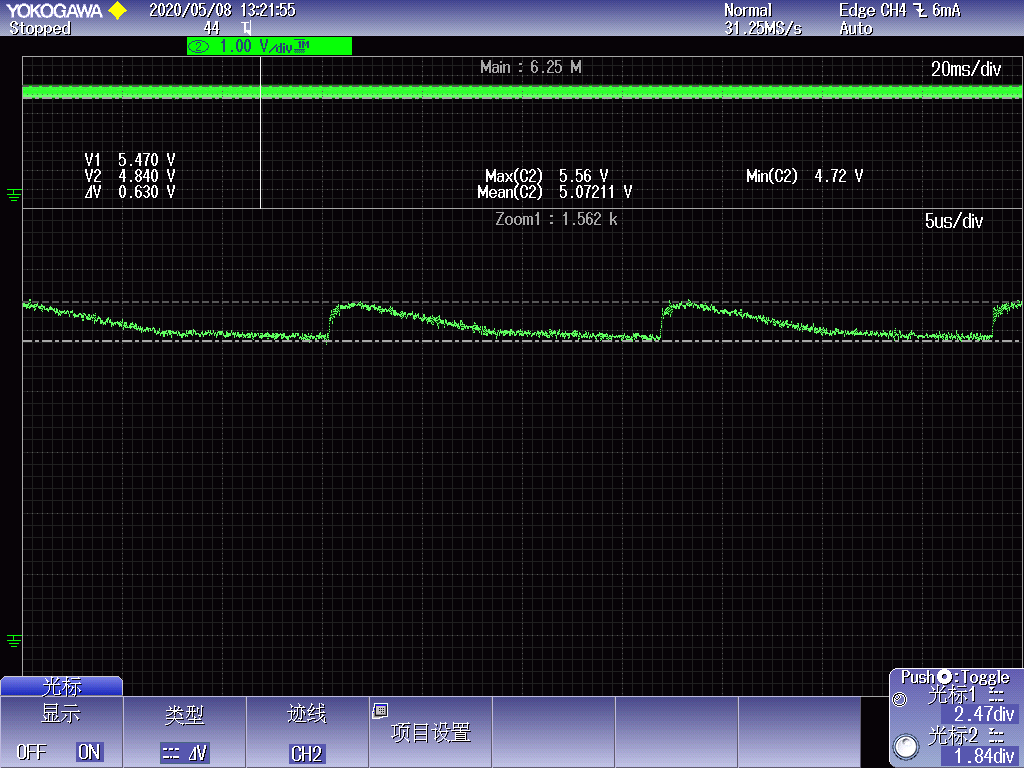The image size is (1024, 768).
Task: Click the Main : 6.25 M record length
Action: 530,67
